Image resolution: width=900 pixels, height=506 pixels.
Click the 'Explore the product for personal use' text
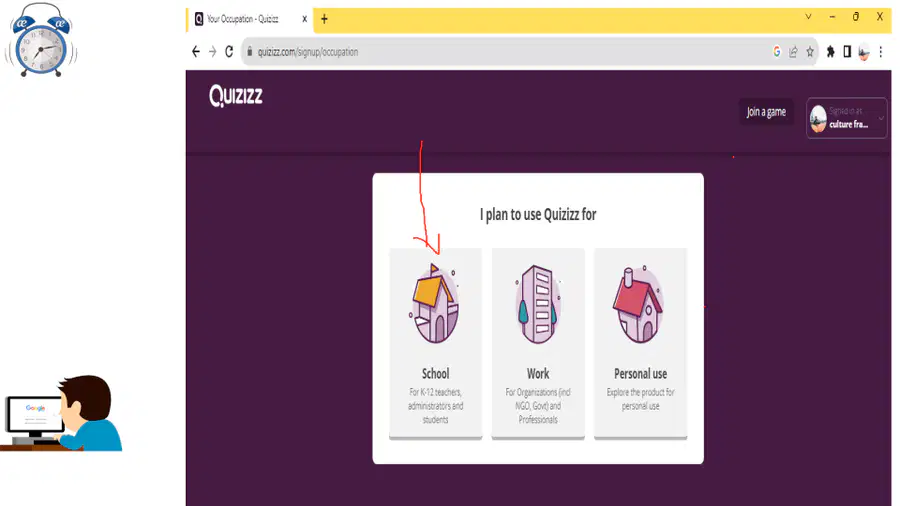[x=641, y=399]
